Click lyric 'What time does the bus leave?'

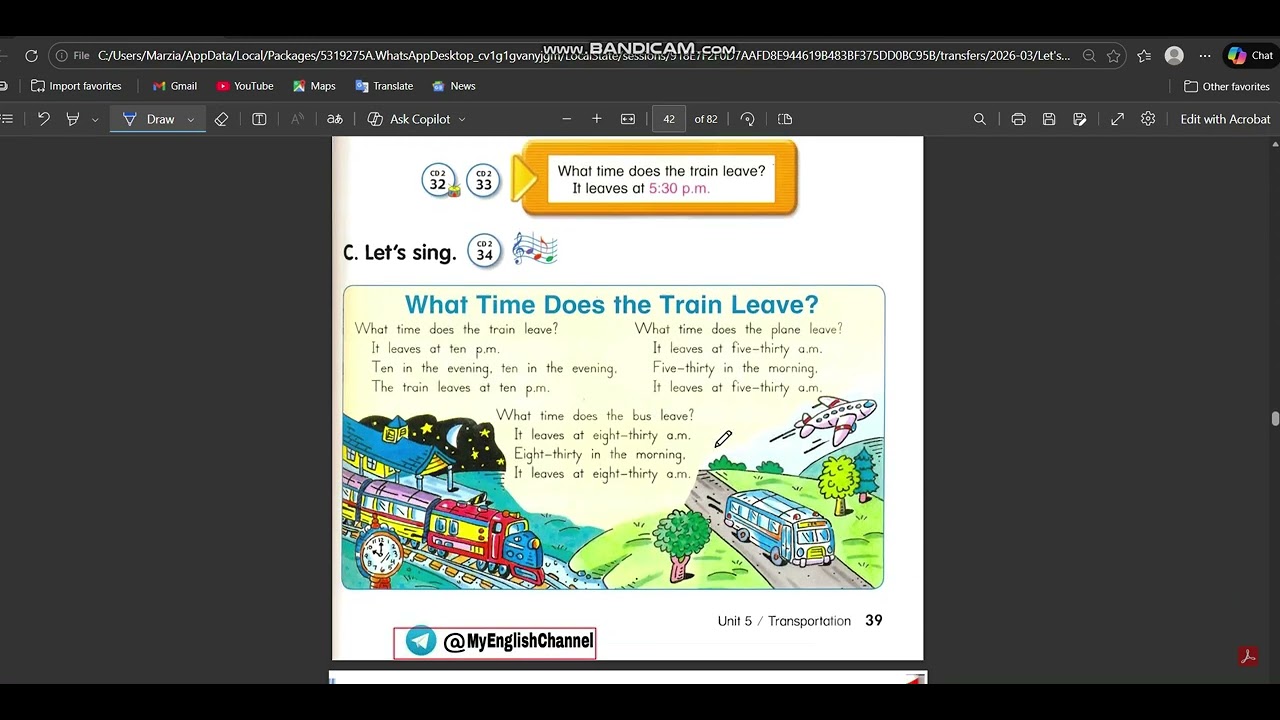coord(595,415)
